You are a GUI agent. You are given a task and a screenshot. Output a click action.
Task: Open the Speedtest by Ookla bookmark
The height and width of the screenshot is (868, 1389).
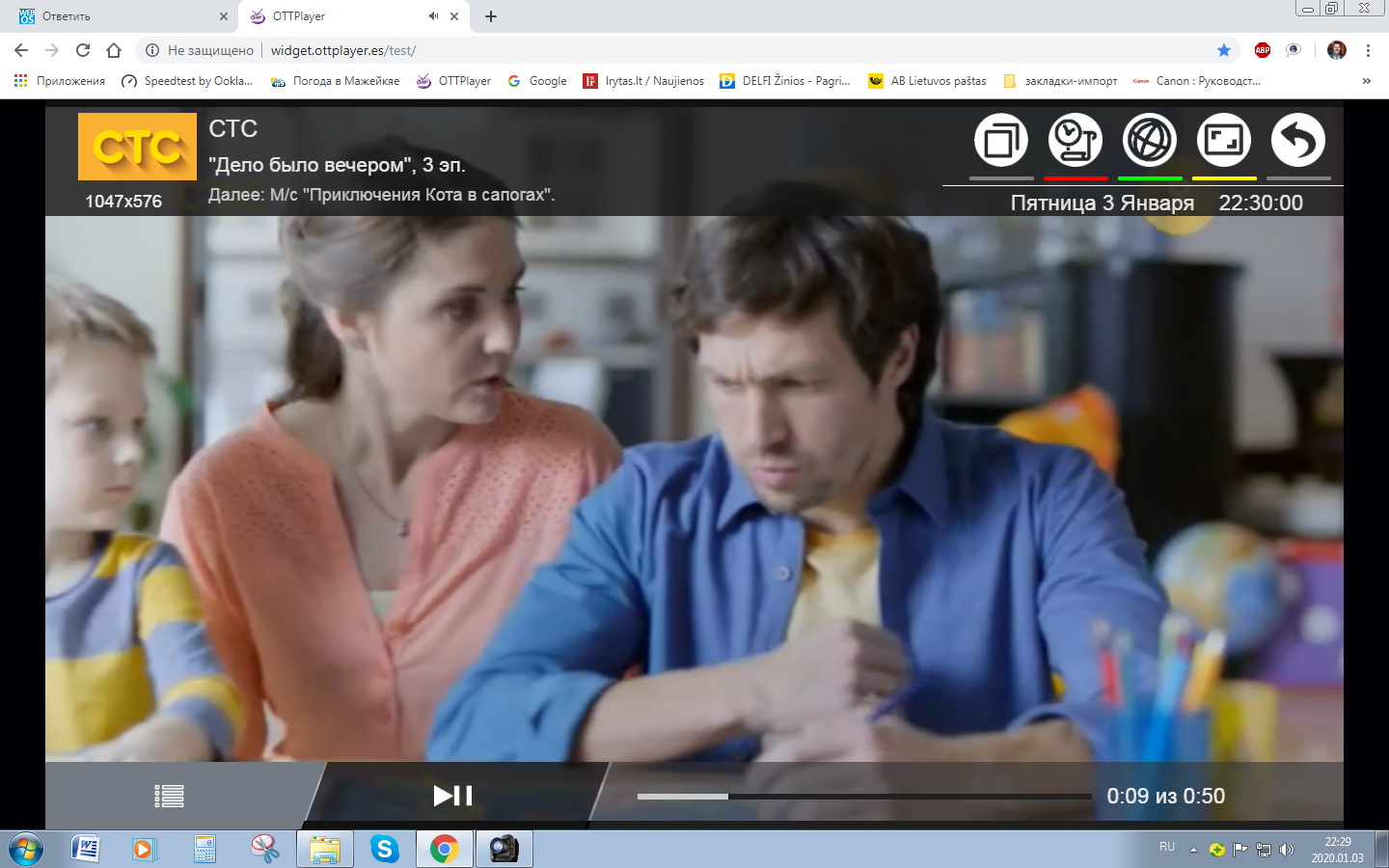[x=187, y=81]
